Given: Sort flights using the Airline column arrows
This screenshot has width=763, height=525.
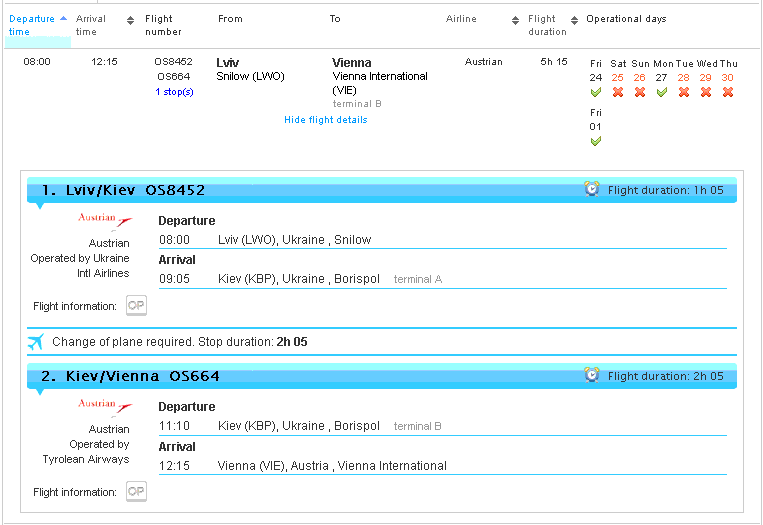Looking at the screenshot, I should pos(515,20).
